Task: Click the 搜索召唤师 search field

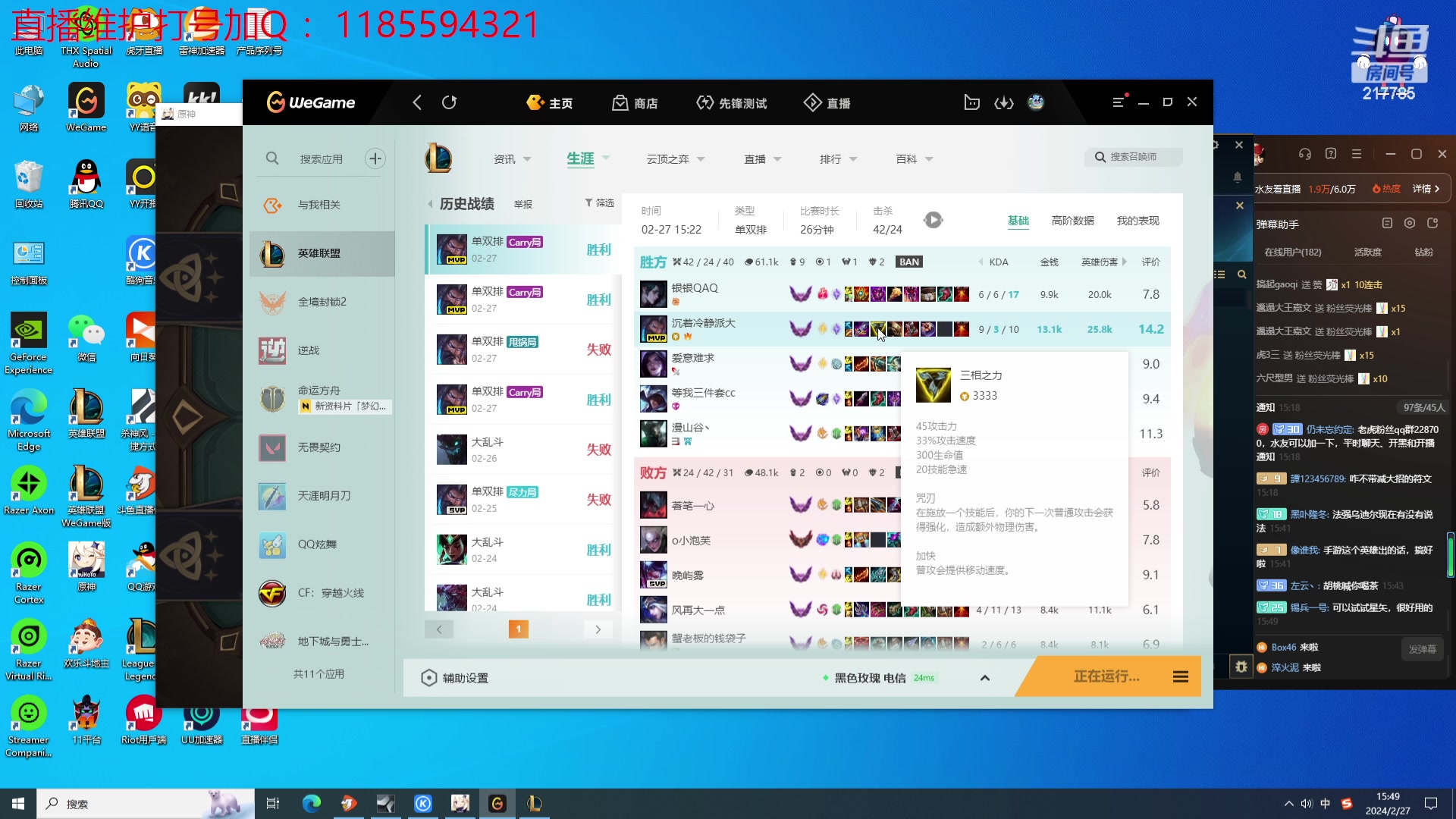Action: (x=1134, y=157)
